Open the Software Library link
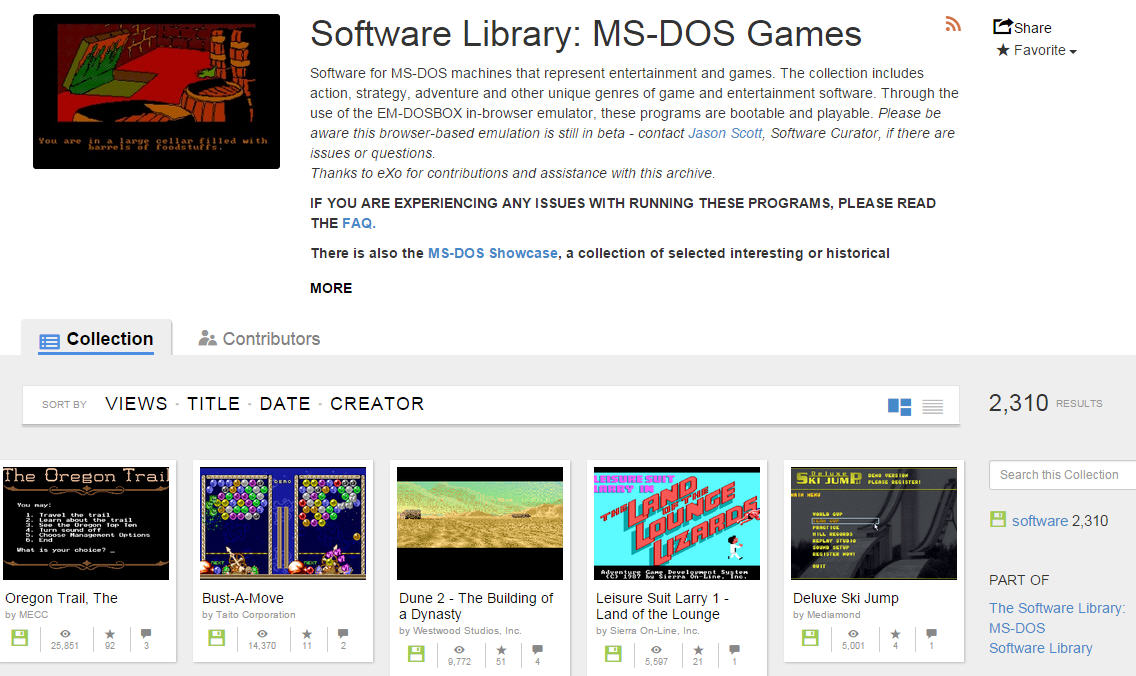 point(1040,648)
